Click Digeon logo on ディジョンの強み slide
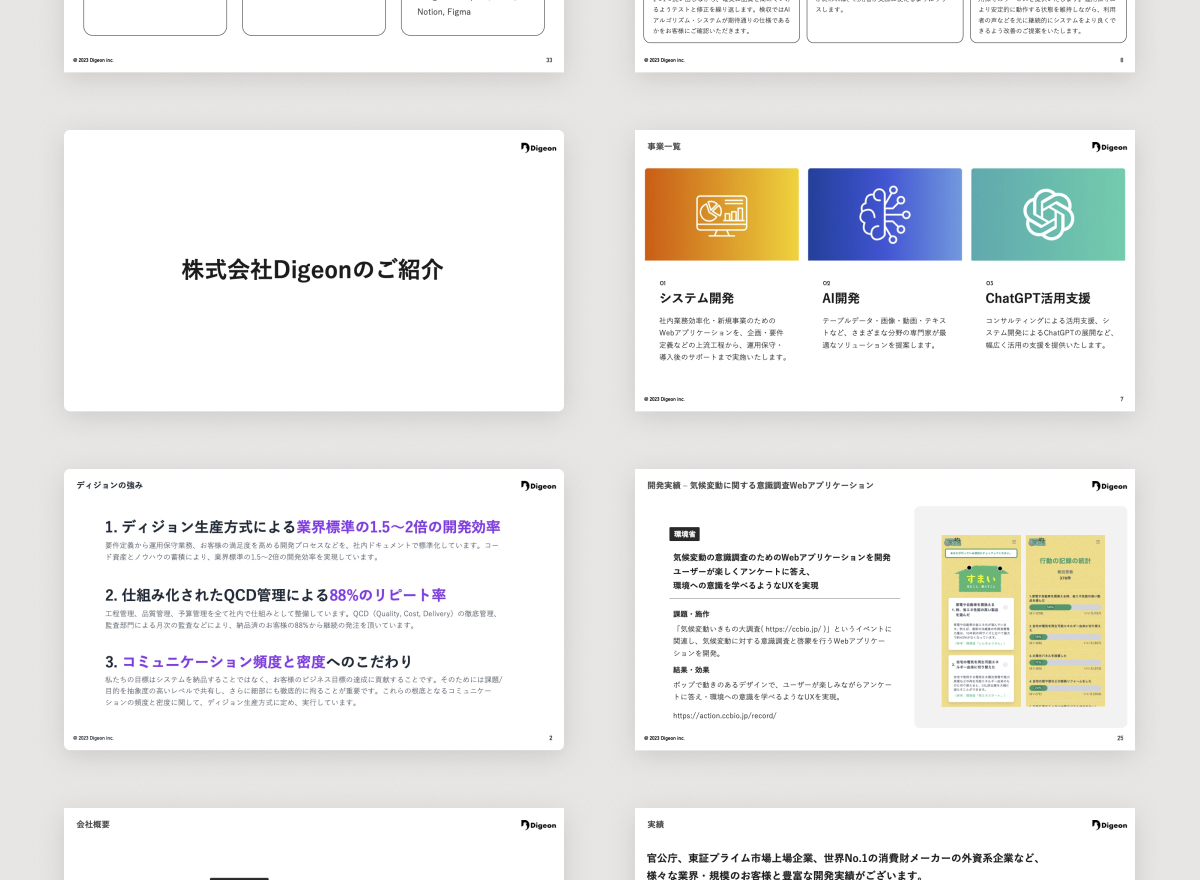The width and height of the screenshot is (1200, 880). point(538,486)
